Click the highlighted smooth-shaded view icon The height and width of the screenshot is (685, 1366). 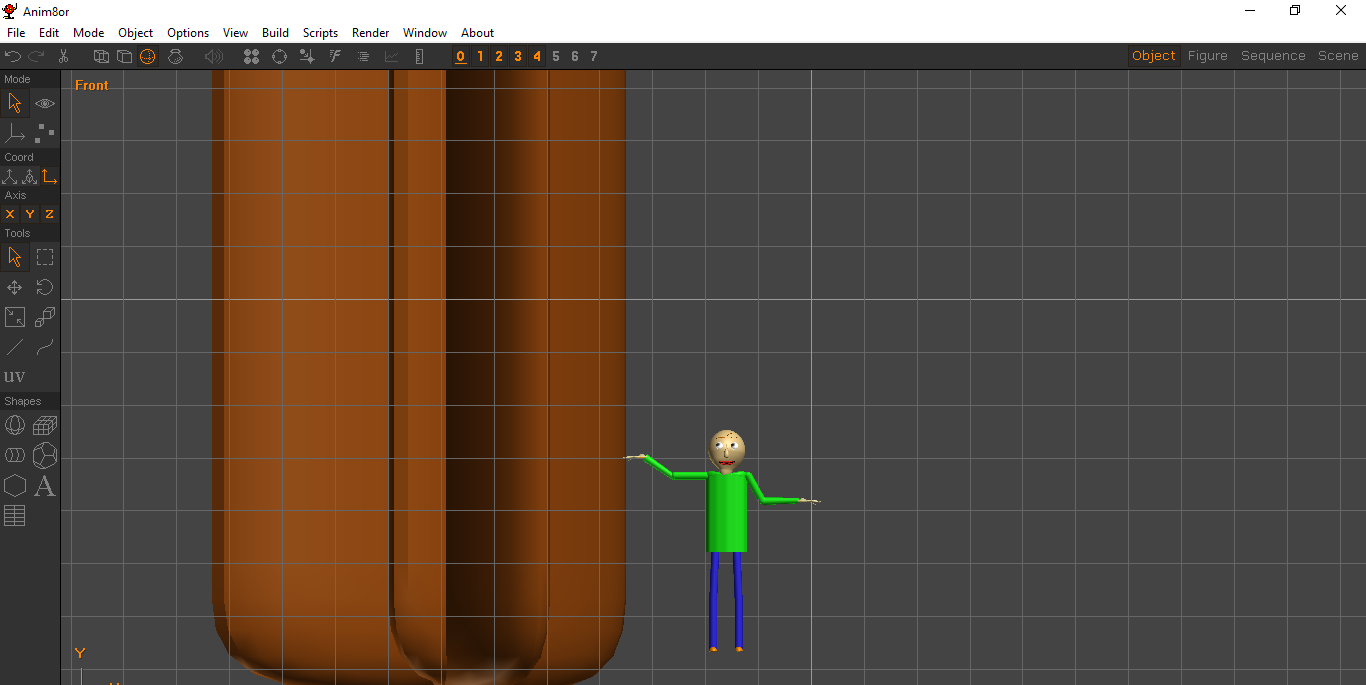pyautogui.click(x=148, y=56)
